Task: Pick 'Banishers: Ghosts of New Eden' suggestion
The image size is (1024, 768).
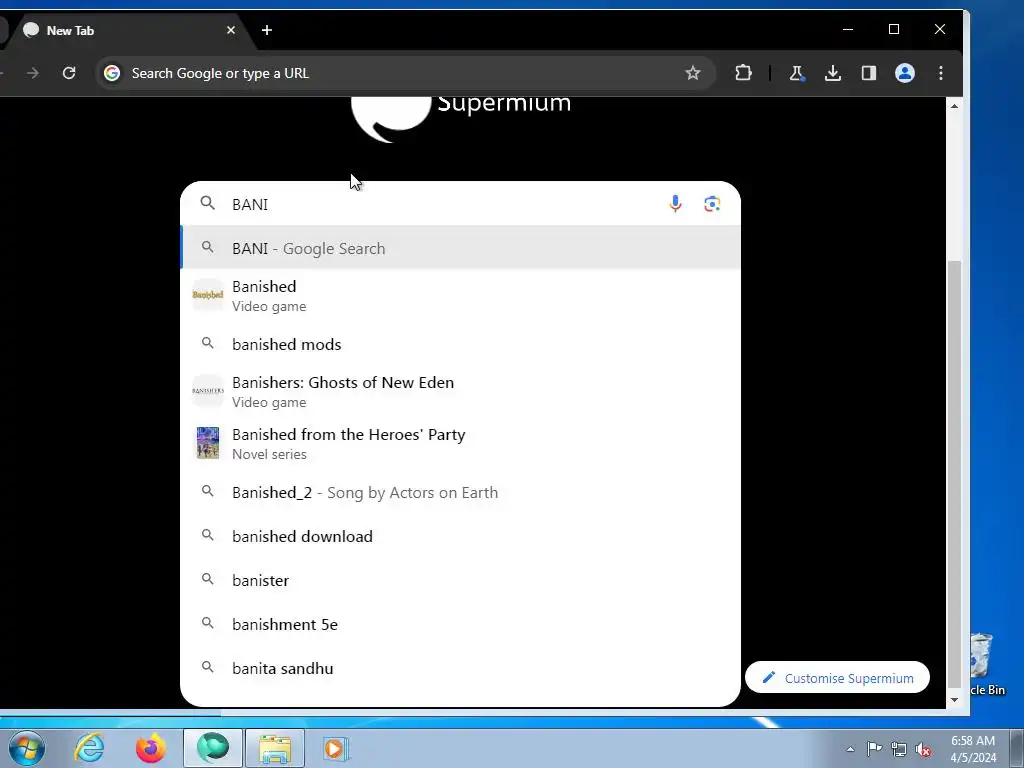Action: [x=460, y=392]
